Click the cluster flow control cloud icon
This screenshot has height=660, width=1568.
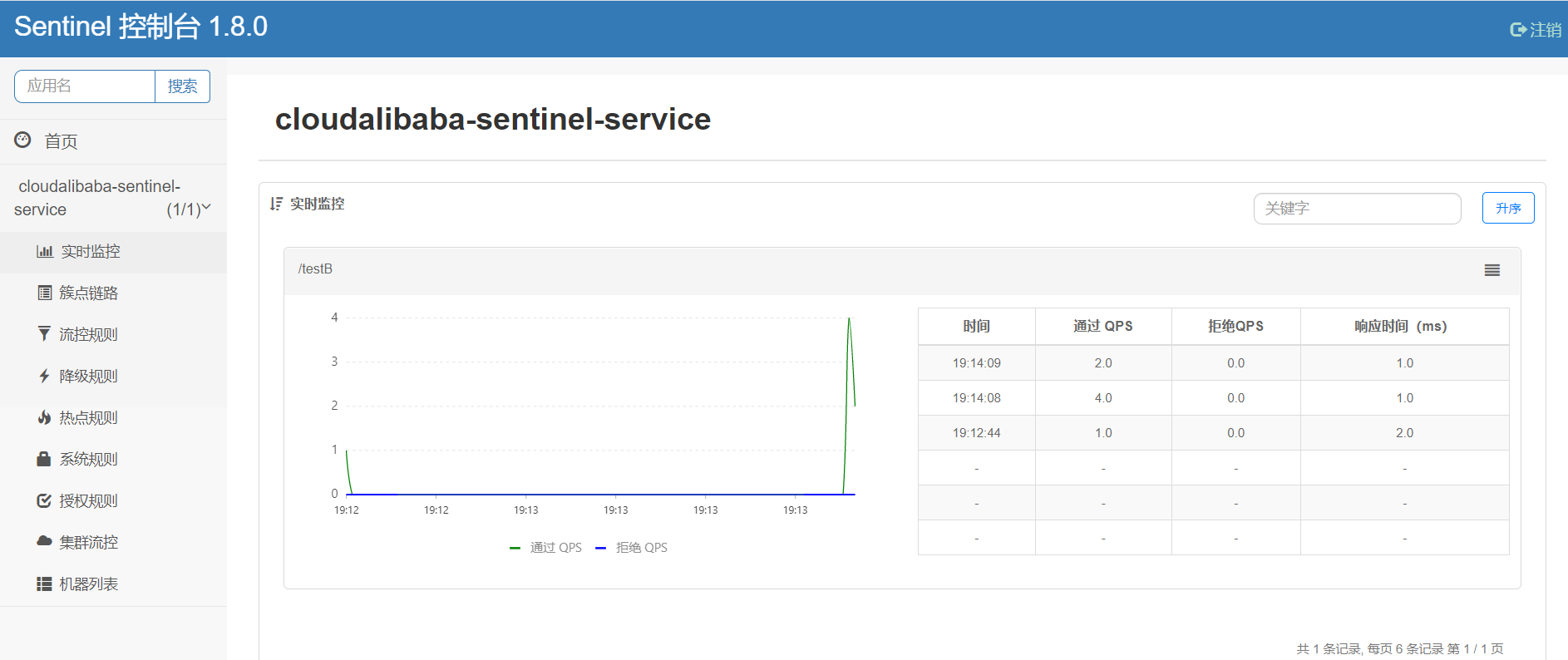(44, 541)
